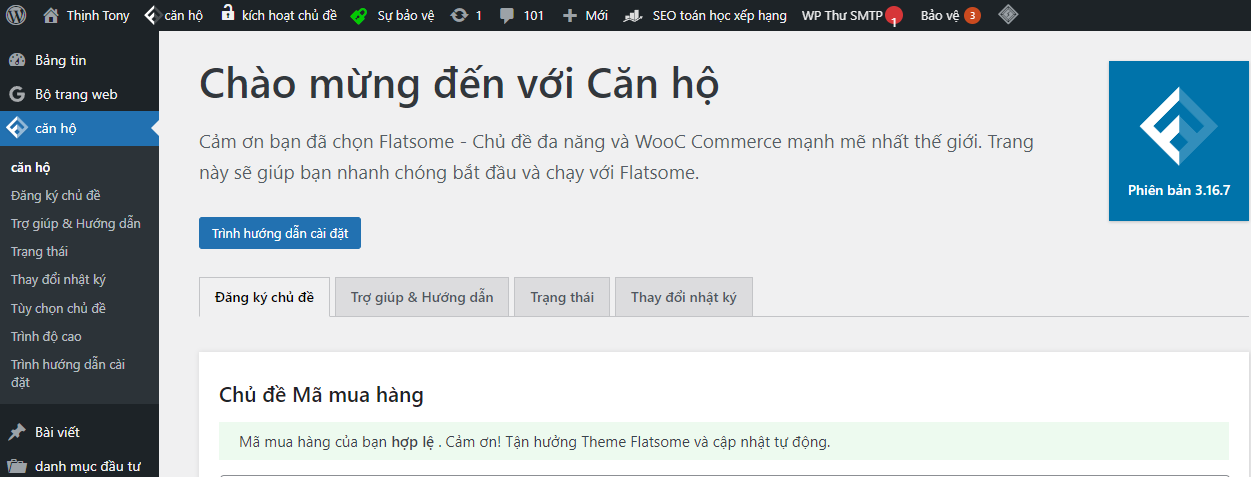Click the updates refresh icon
The image size is (1251, 477).
click(459, 15)
